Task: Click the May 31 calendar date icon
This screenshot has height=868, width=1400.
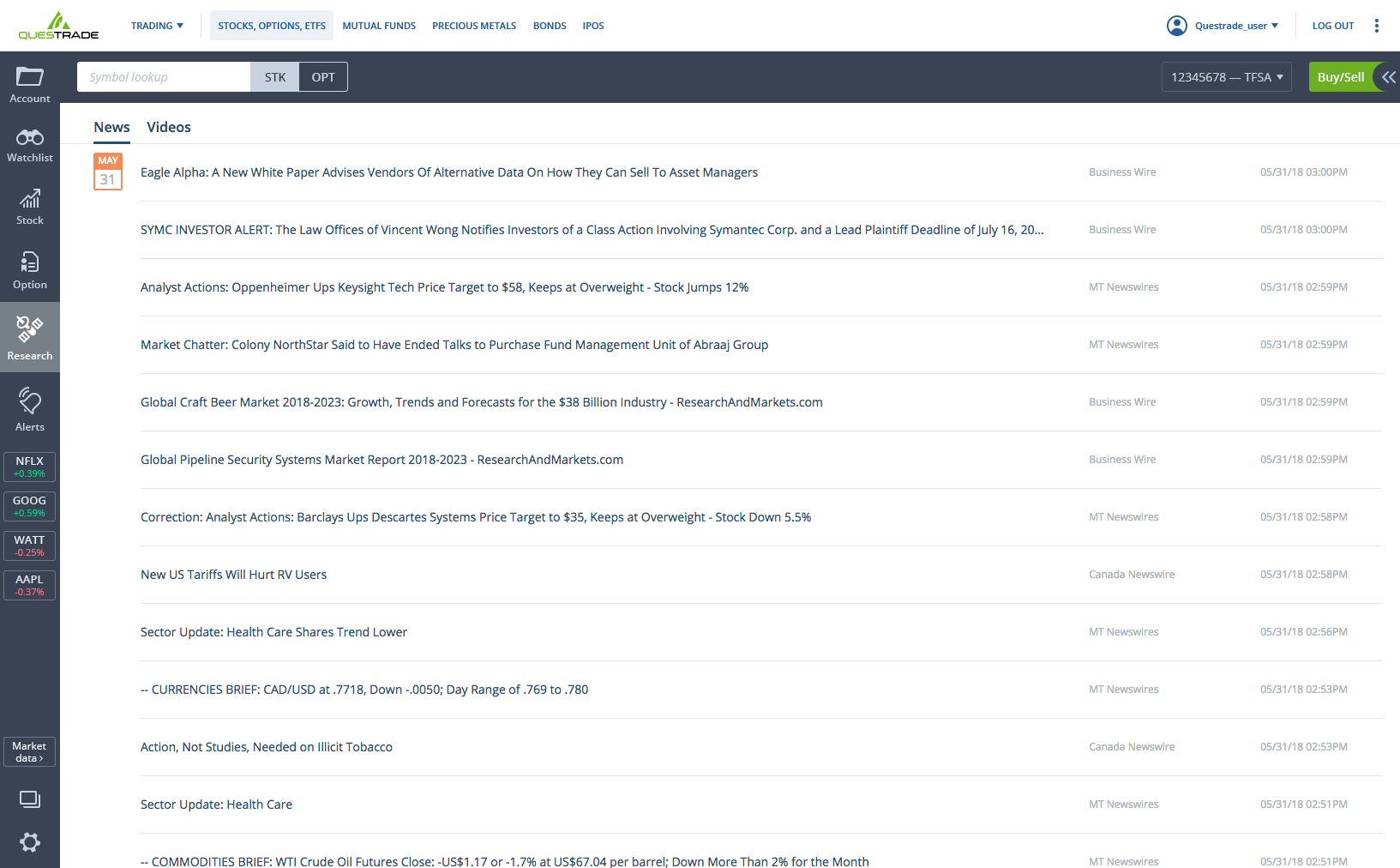Action: [108, 172]
